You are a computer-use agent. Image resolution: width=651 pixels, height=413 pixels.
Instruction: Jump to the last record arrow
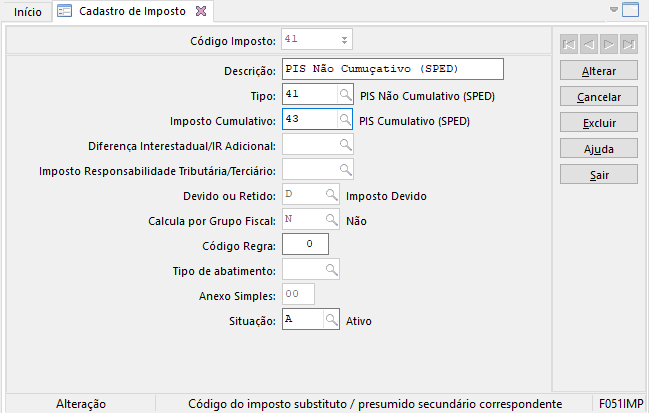[x=628, y=44]
